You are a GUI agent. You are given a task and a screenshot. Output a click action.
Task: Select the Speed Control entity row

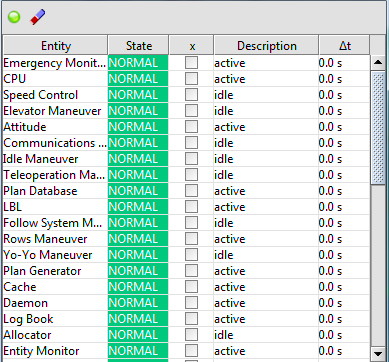point(186,95)
